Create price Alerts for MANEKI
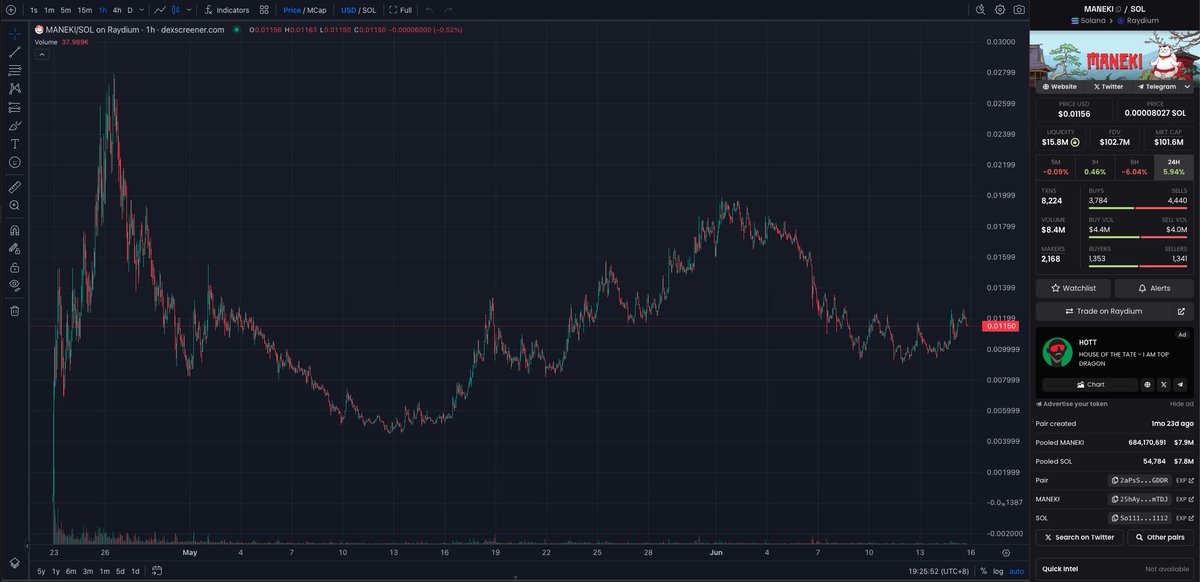This screenshot has height=582, width=1200. tap(1154, 288)
